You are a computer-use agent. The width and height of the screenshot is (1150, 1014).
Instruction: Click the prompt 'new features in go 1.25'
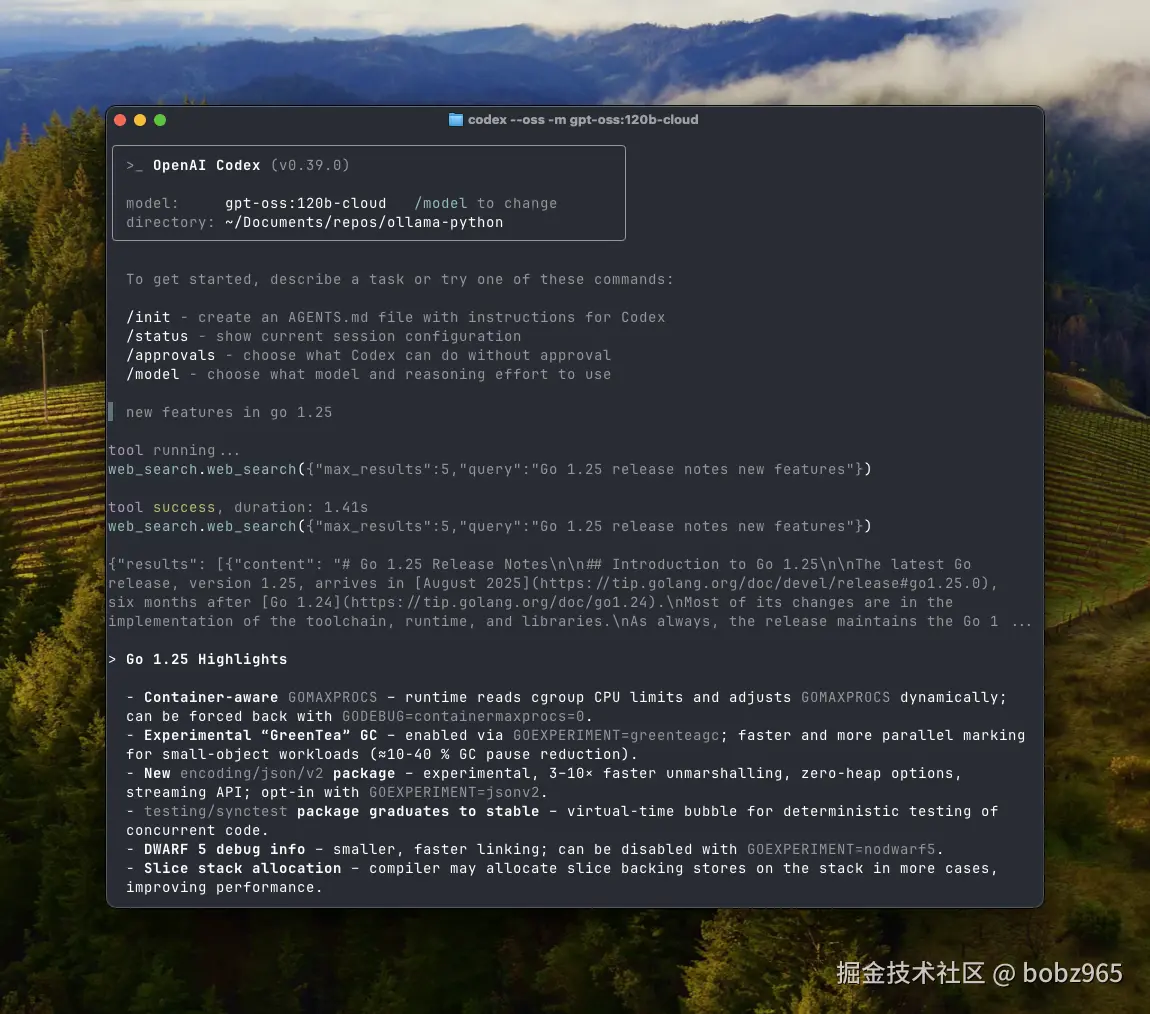[x=229, y=413]
